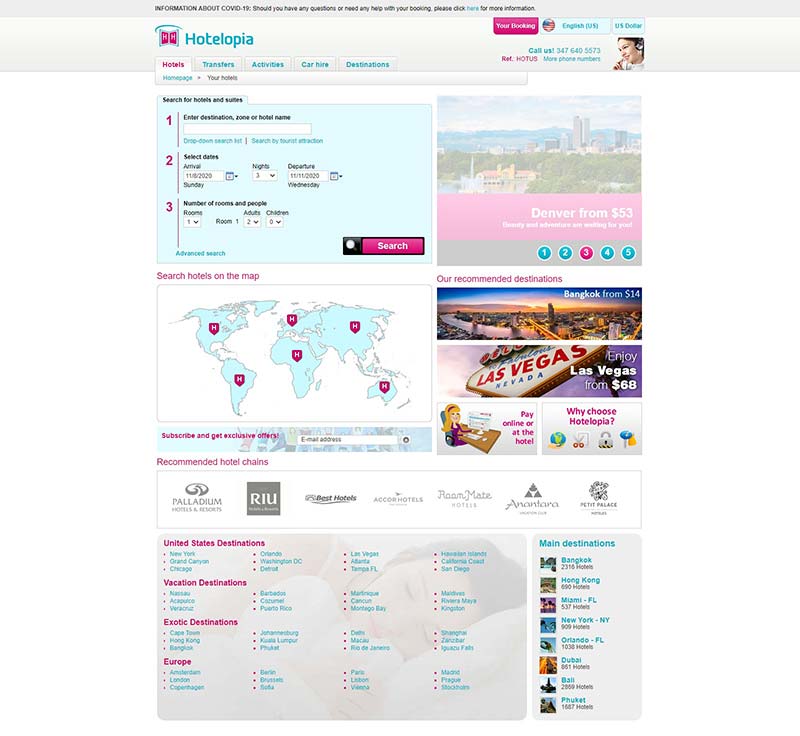Open the Advanced search link

coord(200,253)
